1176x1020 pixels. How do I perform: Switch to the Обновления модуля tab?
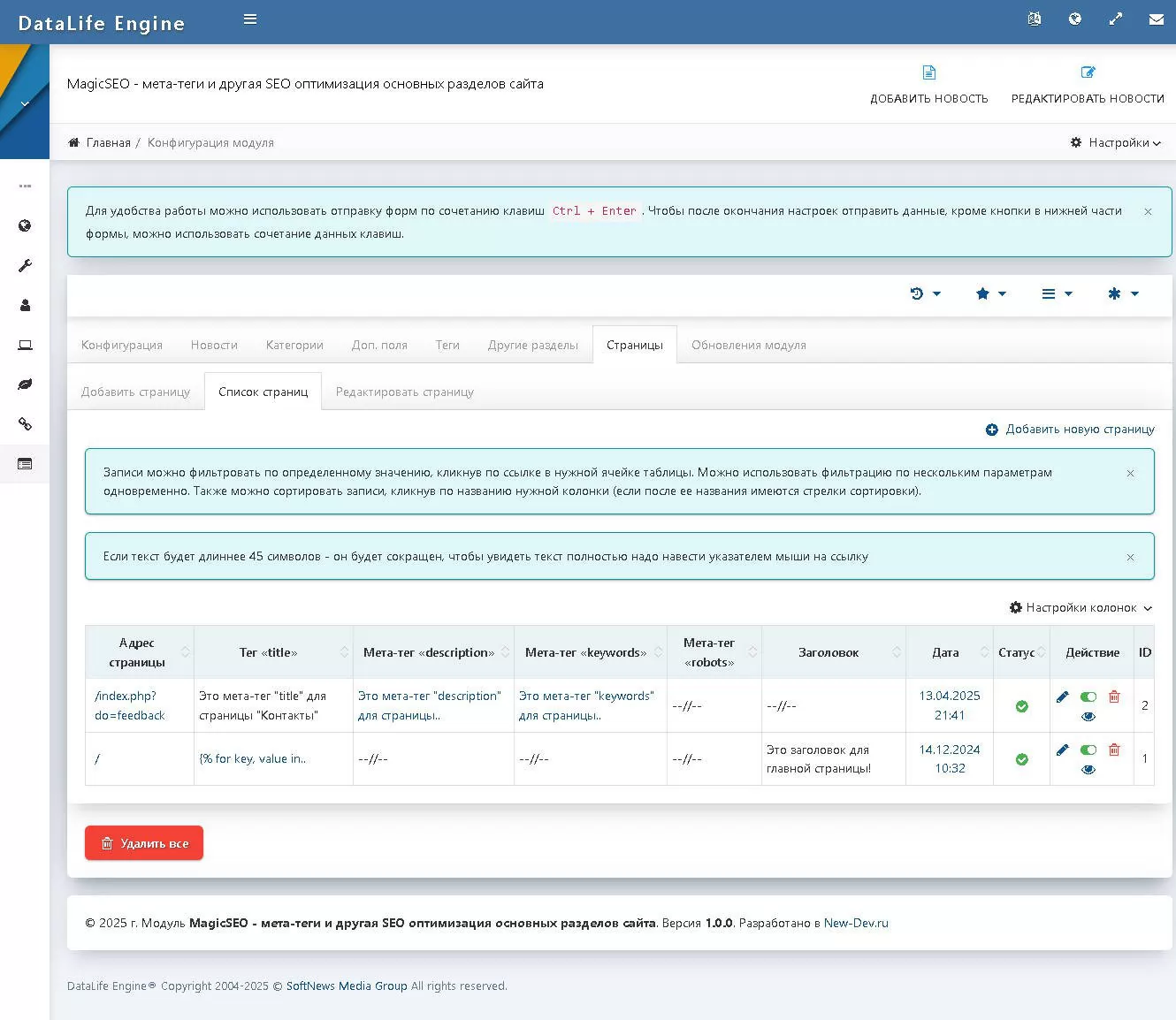(x=749, y=345)
